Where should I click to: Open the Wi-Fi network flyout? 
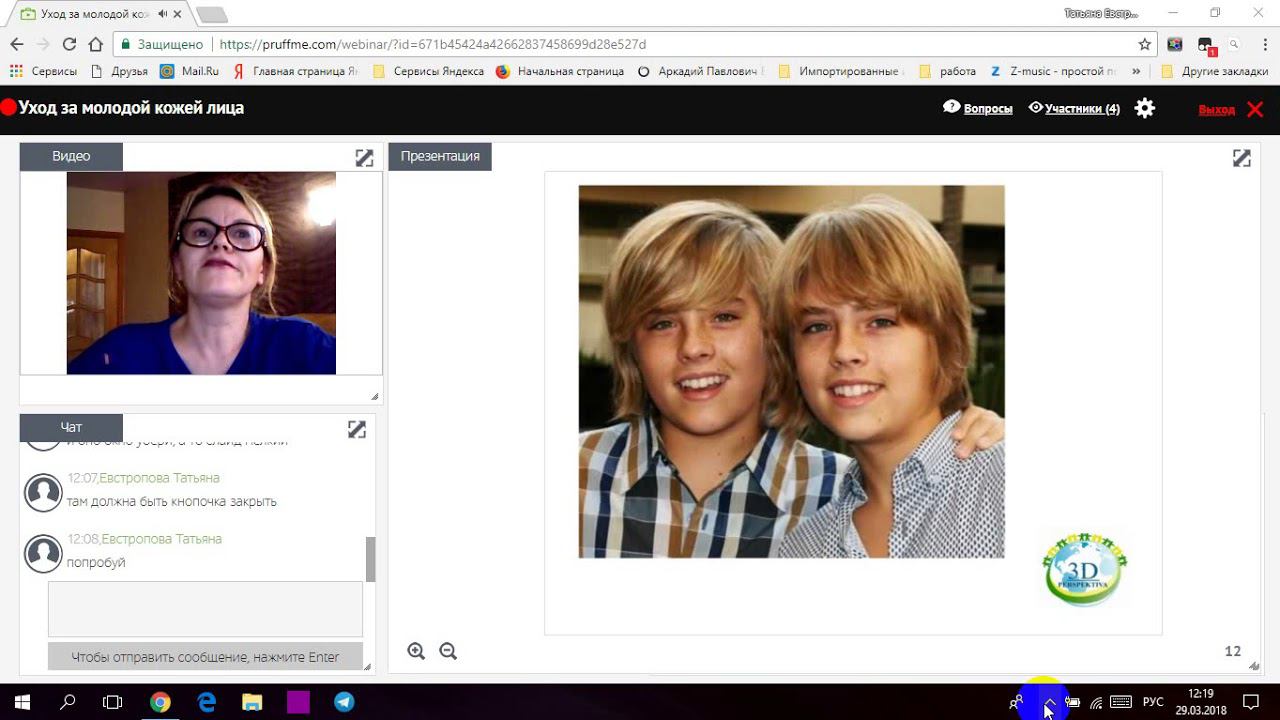tap(1097, 702)
